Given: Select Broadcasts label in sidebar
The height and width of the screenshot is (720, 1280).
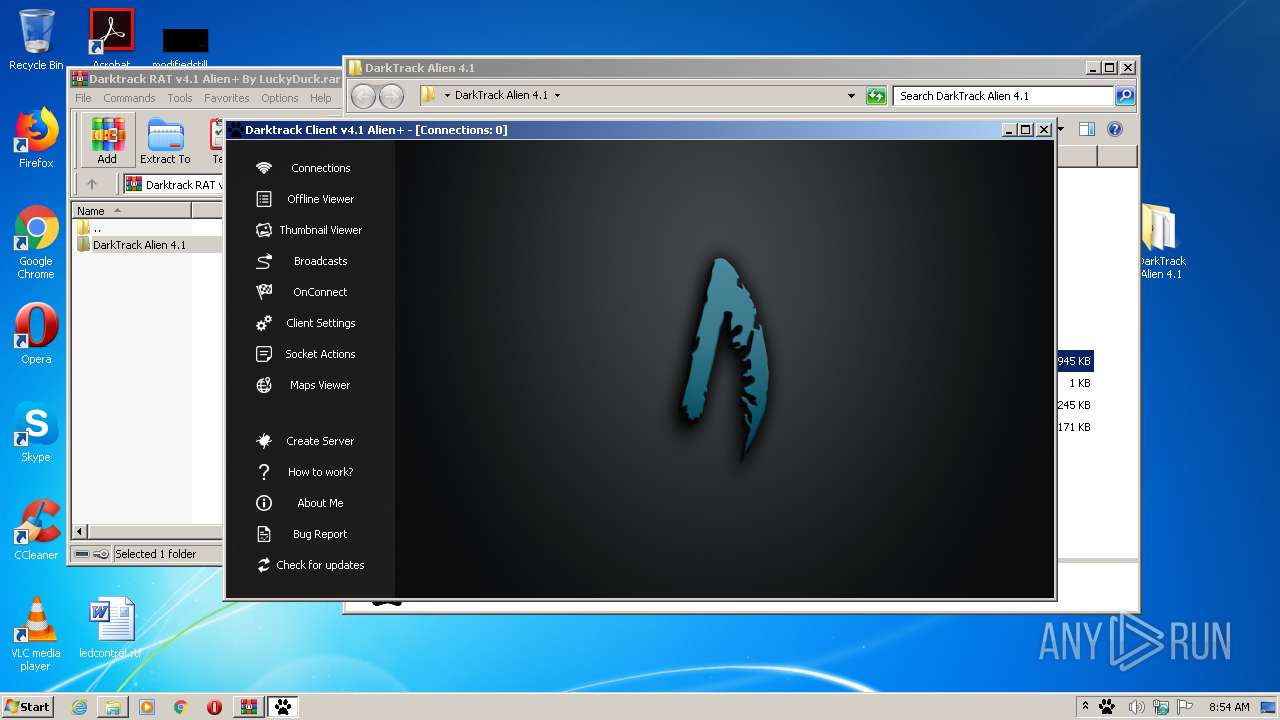Looking at the screenshot, I should click(320, 261).
